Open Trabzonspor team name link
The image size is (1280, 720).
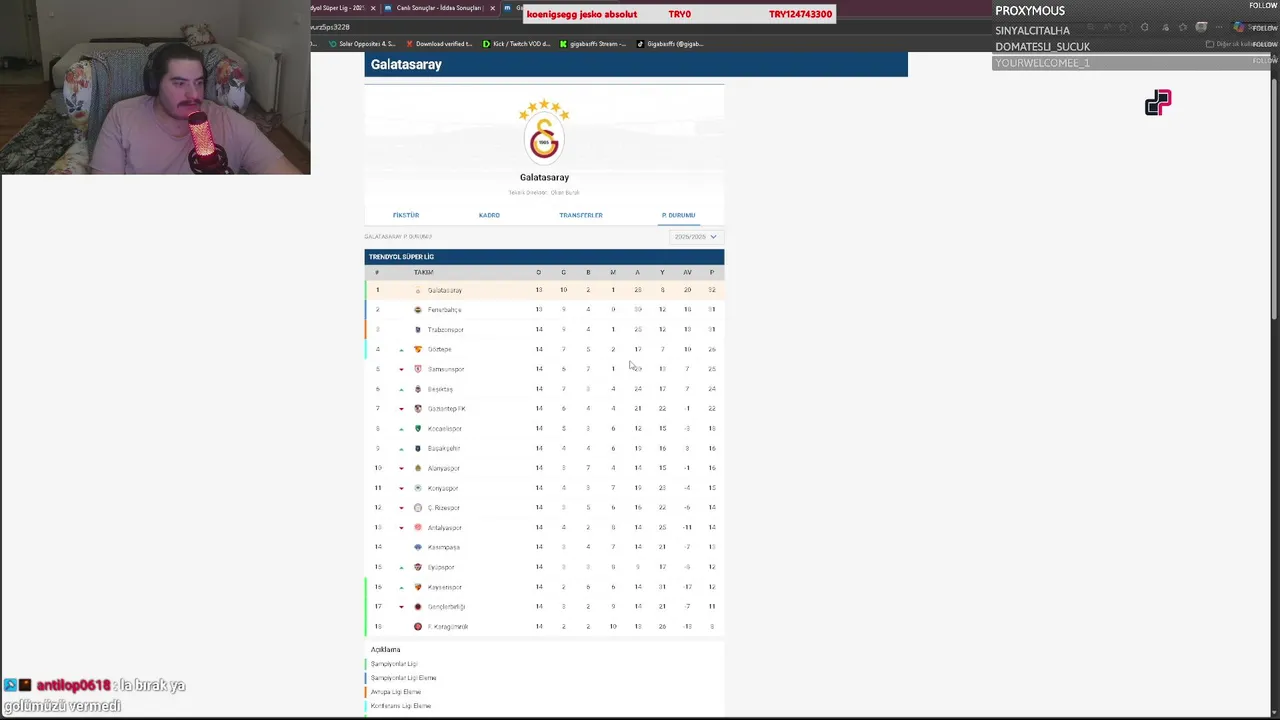pyautogui.click(x=445, y=329)
